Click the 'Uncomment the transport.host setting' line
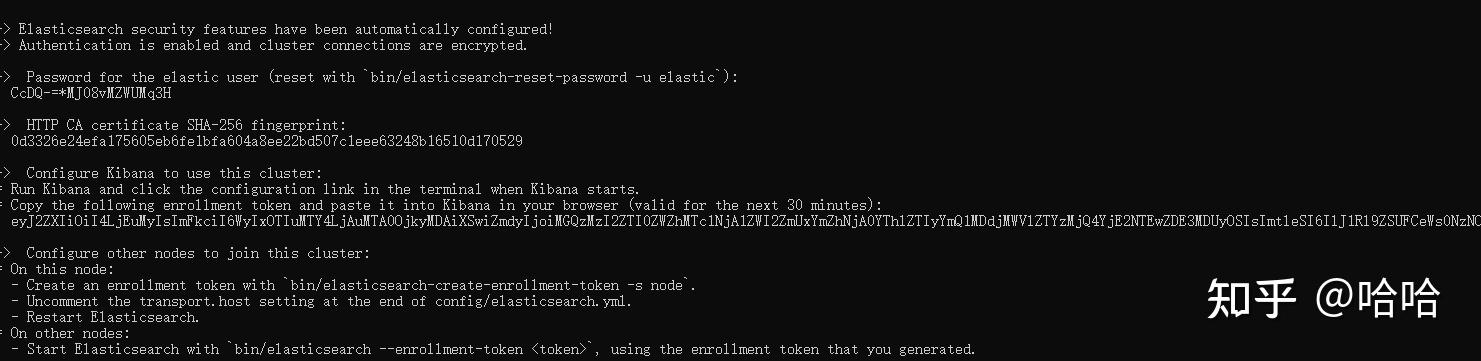Screen dimensions: 1481x361 329,301
